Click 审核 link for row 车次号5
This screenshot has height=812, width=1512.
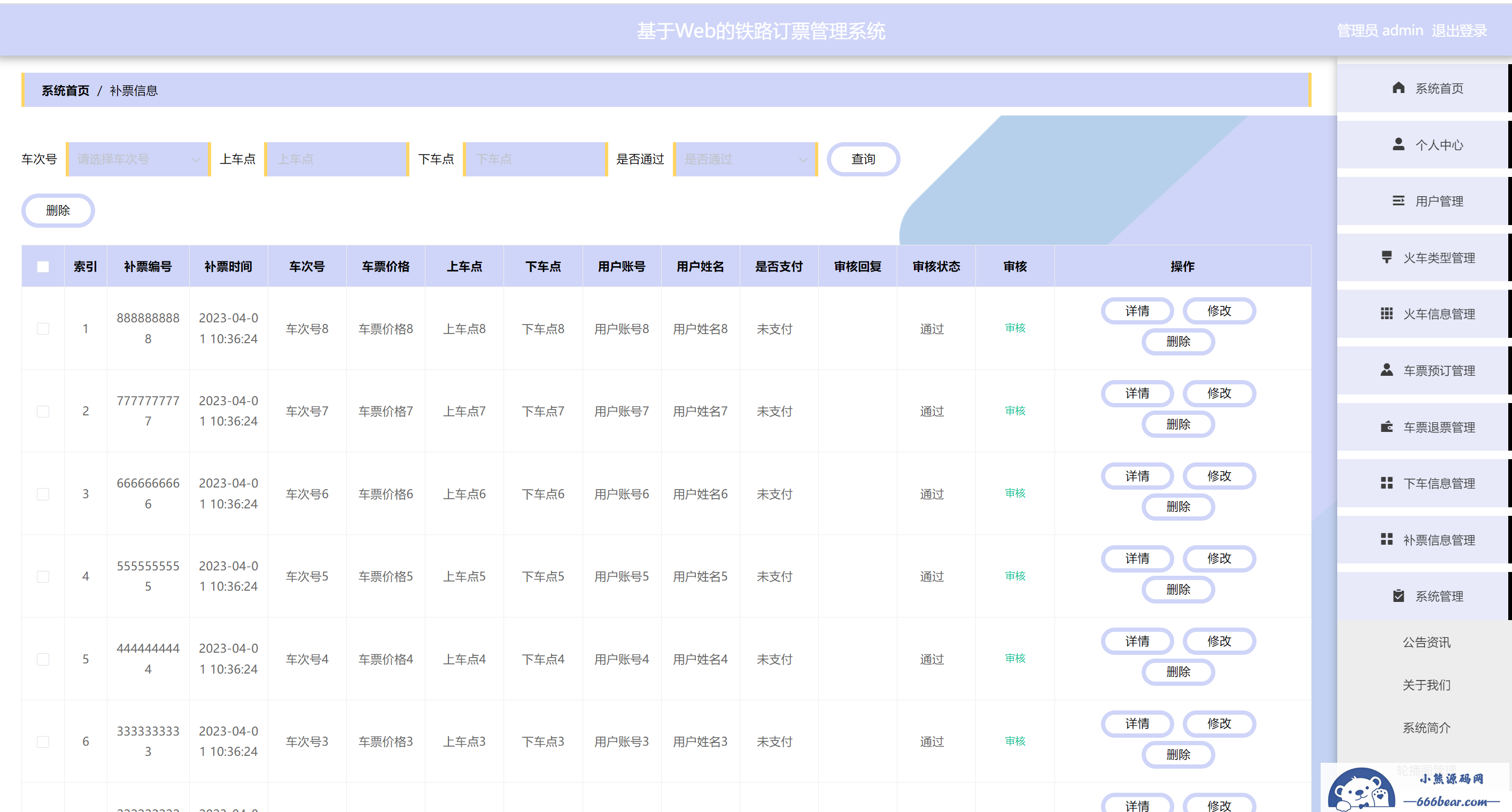coord(1015,575)
